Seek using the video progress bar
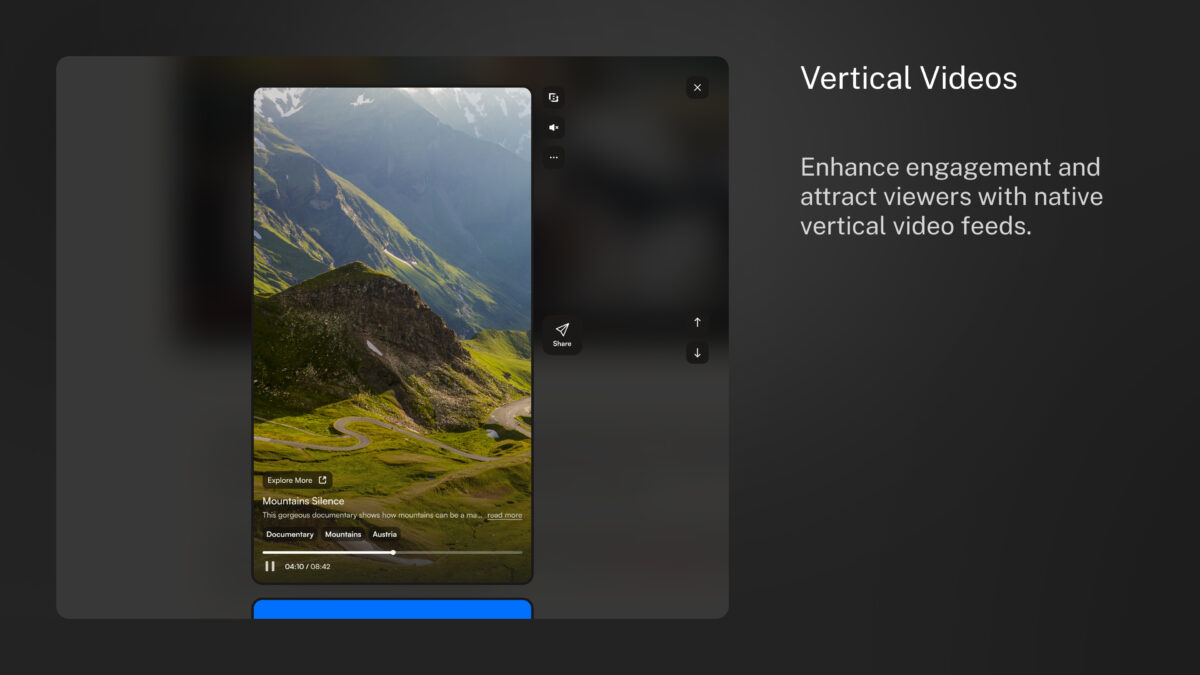Image resolution: width=1200 pixels, height=675 pixels. pos(392,552)
